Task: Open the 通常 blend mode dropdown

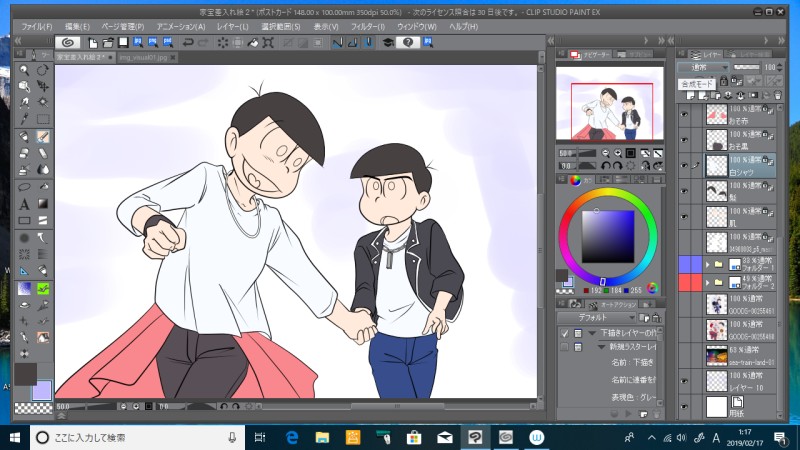Action: click(703, 67)
